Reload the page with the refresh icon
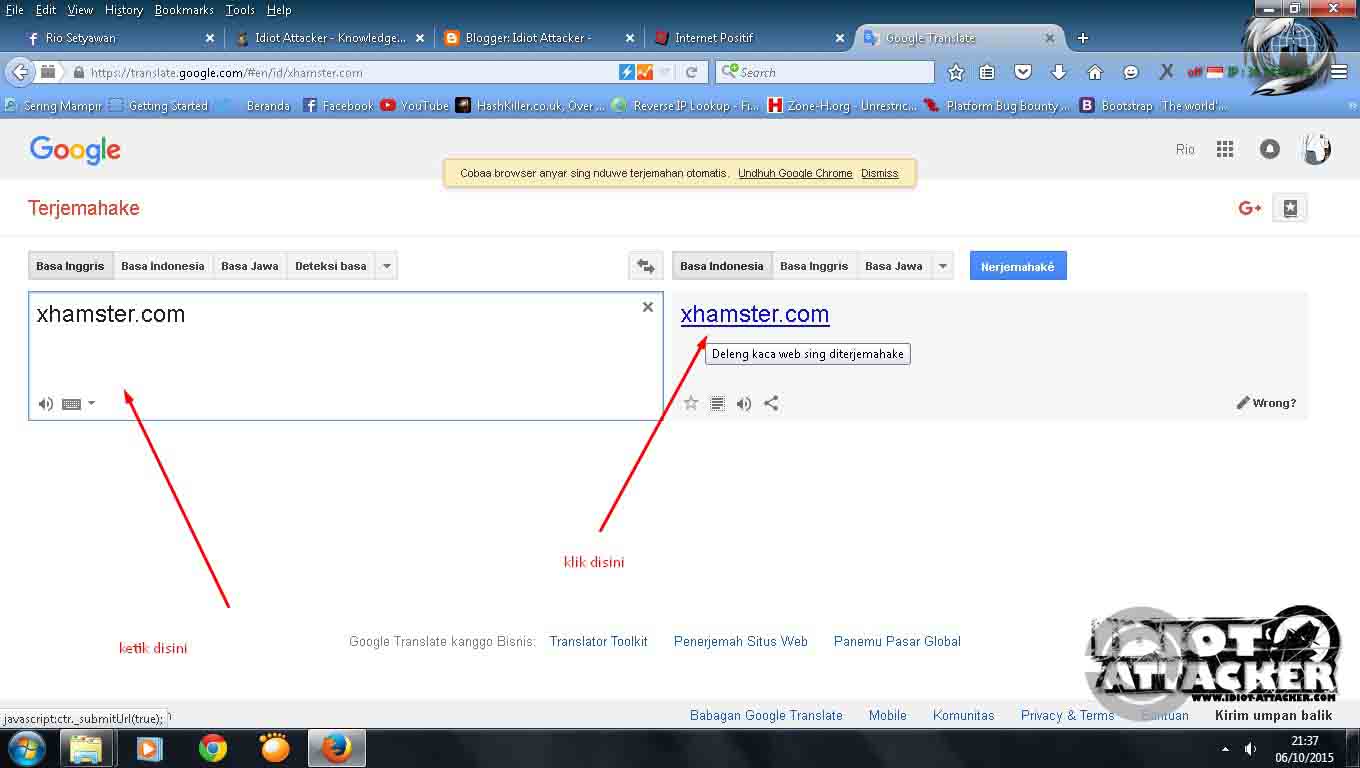This screenshot has height=768, width=1360. point(691,72)
